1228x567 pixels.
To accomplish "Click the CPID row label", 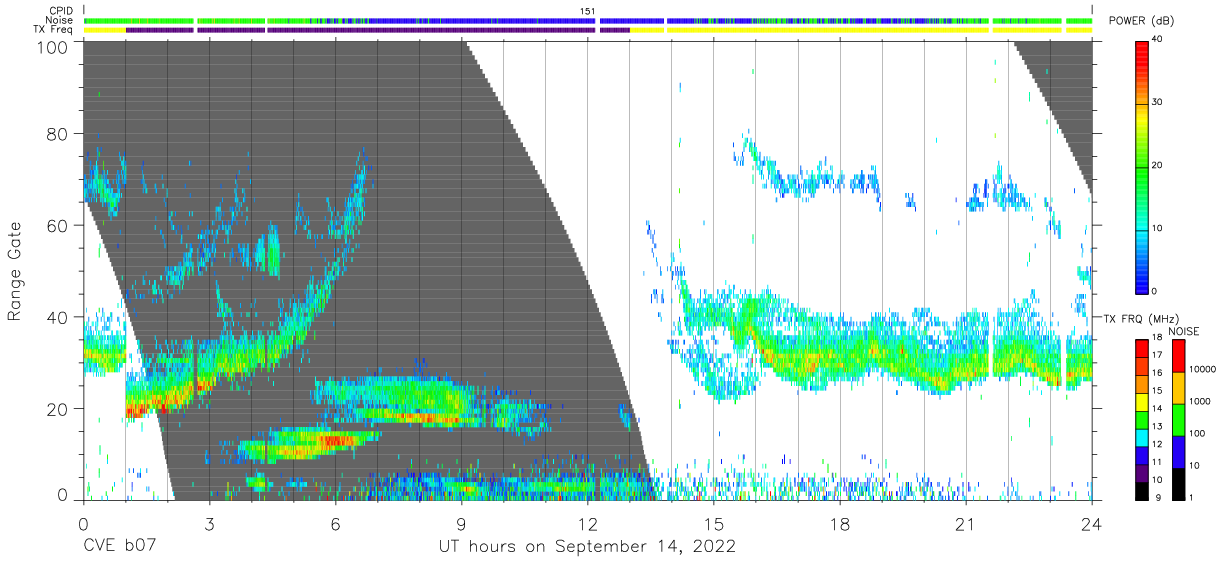I will 60,11.
